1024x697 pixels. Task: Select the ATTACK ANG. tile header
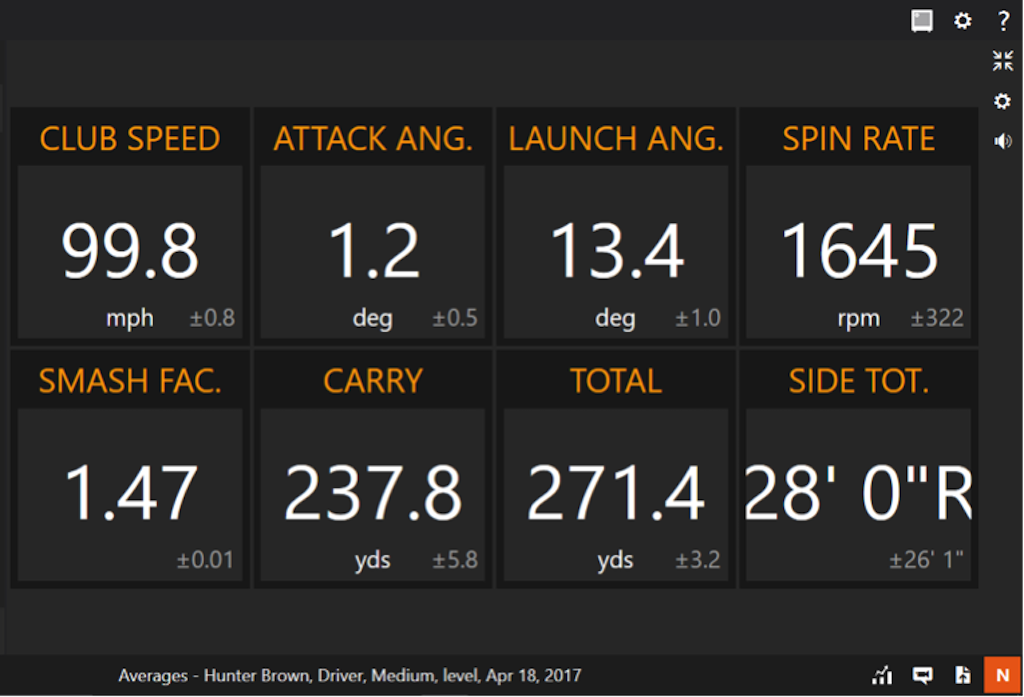(373, 138)
